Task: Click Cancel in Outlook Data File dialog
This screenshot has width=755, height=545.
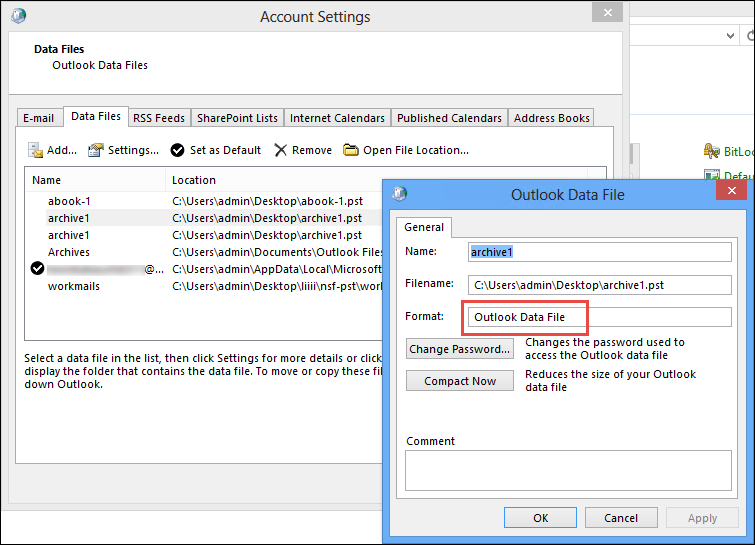Action: 621,518
